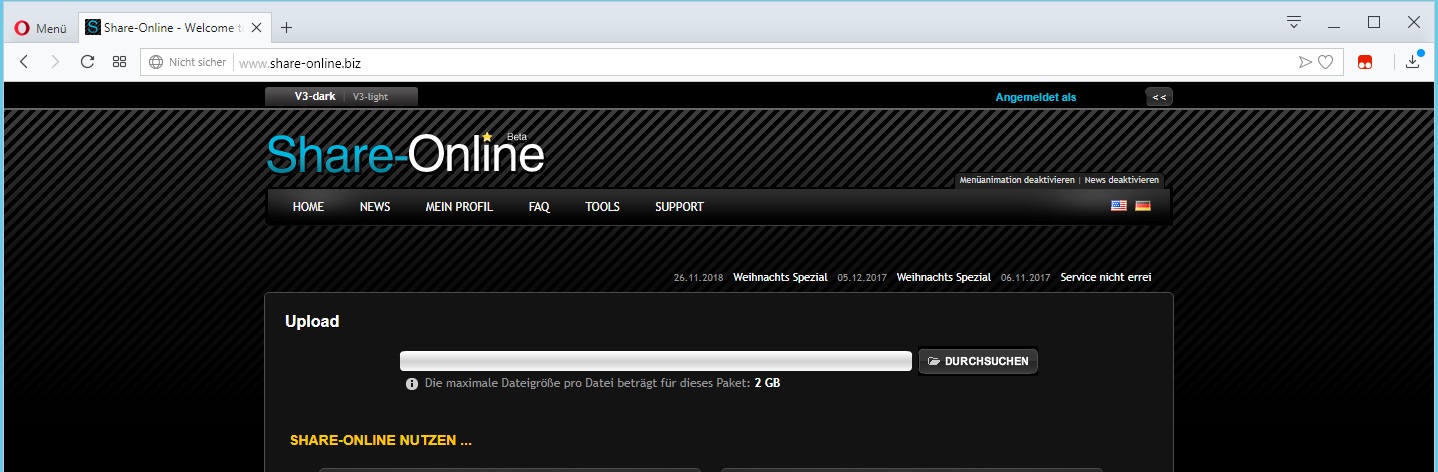Viewport: 1438px width, 472px height.
Task: Reload the current page
Action: [x=87, y=62]
